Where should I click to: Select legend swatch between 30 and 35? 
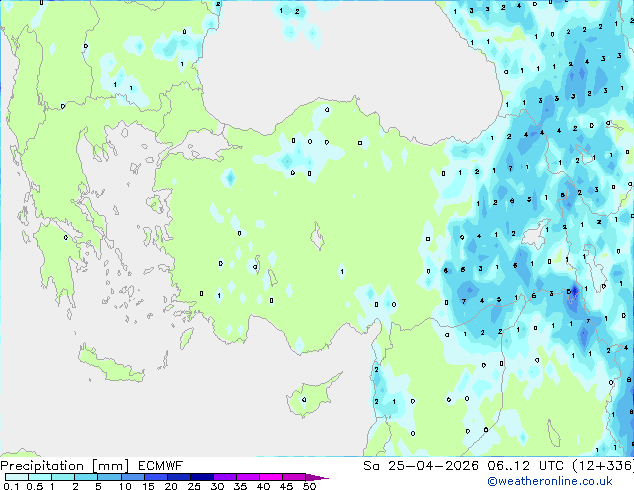[x=225, y=477]
